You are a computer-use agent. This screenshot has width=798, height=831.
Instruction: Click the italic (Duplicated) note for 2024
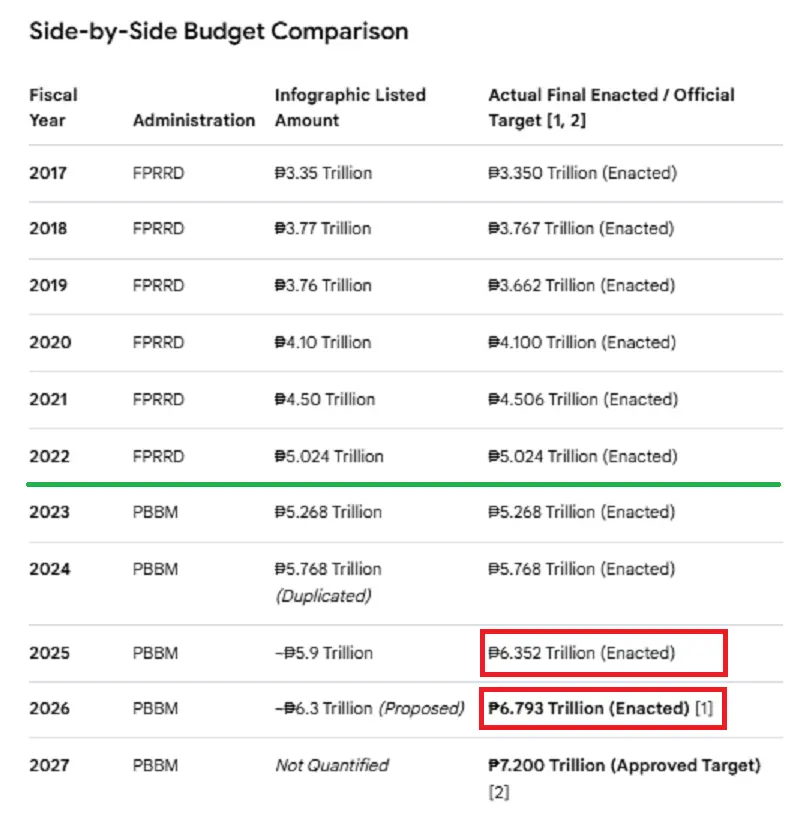pos(323,596)
